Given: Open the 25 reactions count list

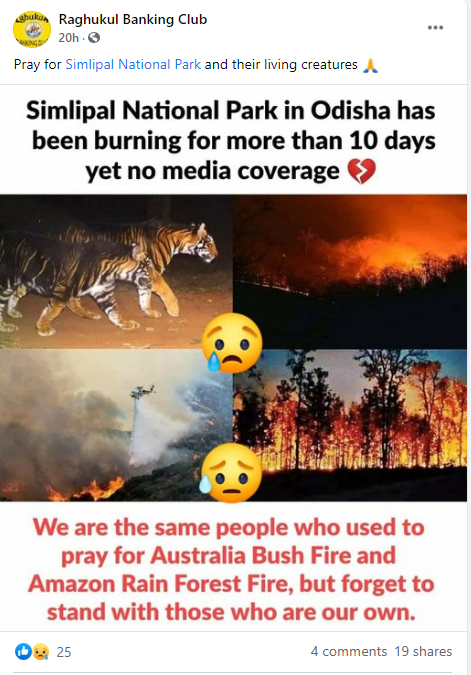Looking at the screenshot, I should point(64,652).
